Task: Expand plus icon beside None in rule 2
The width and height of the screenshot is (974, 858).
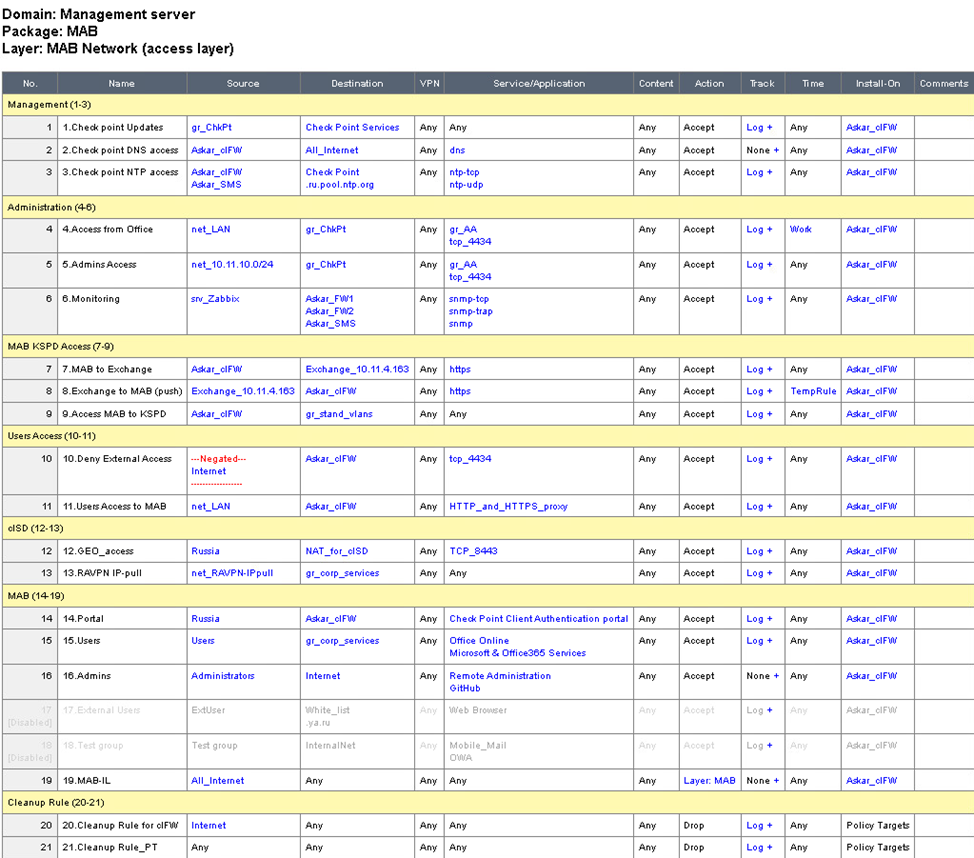Action: point(776,150)
